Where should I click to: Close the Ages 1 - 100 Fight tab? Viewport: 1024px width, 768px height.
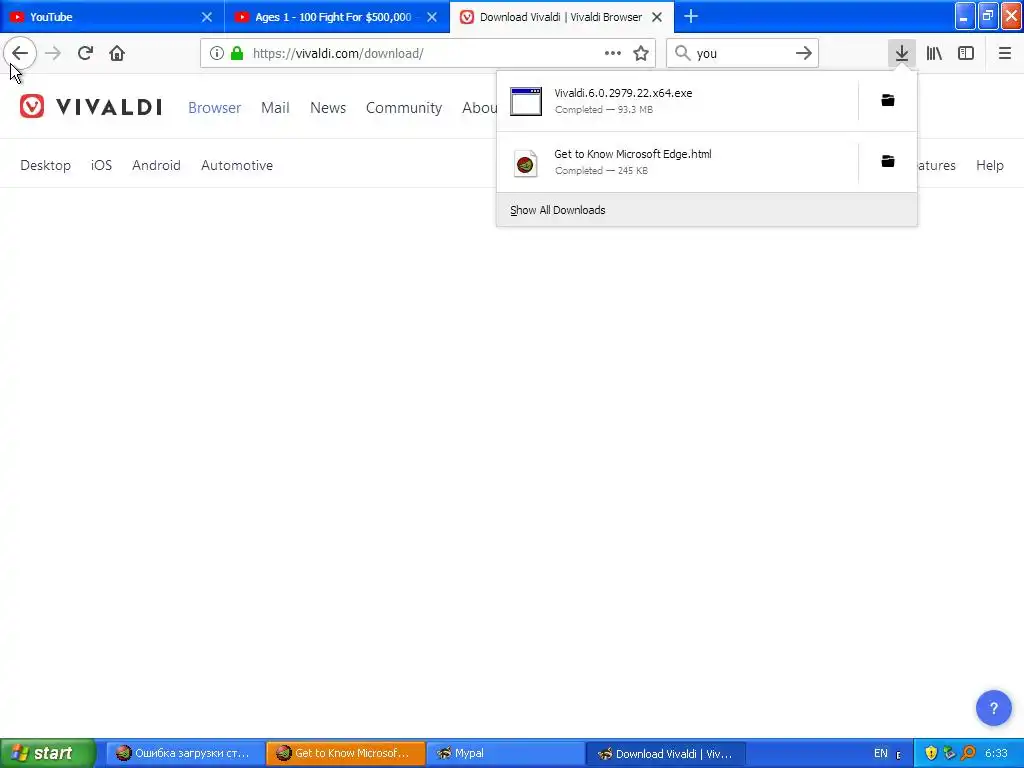432,17
